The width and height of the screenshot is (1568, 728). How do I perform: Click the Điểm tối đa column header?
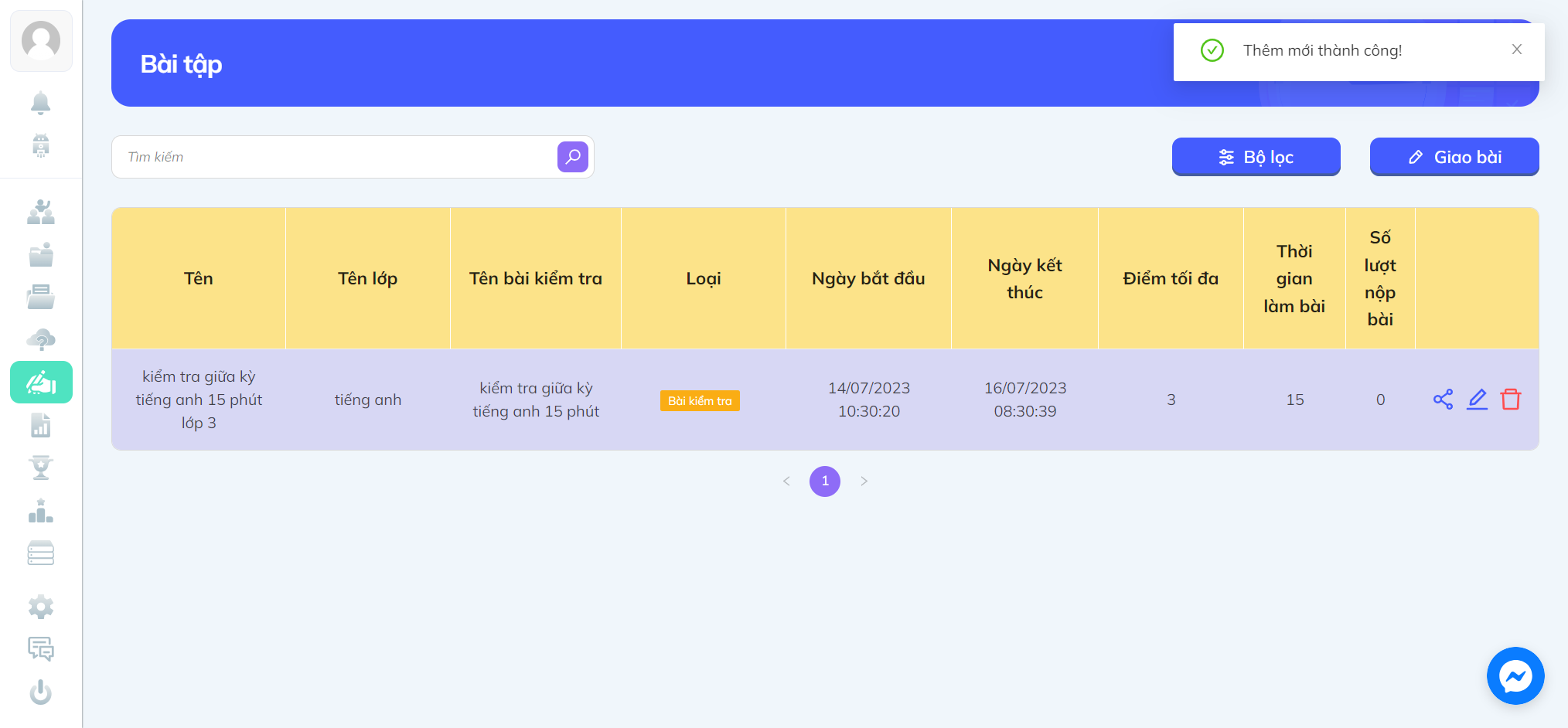[1171, 278]
